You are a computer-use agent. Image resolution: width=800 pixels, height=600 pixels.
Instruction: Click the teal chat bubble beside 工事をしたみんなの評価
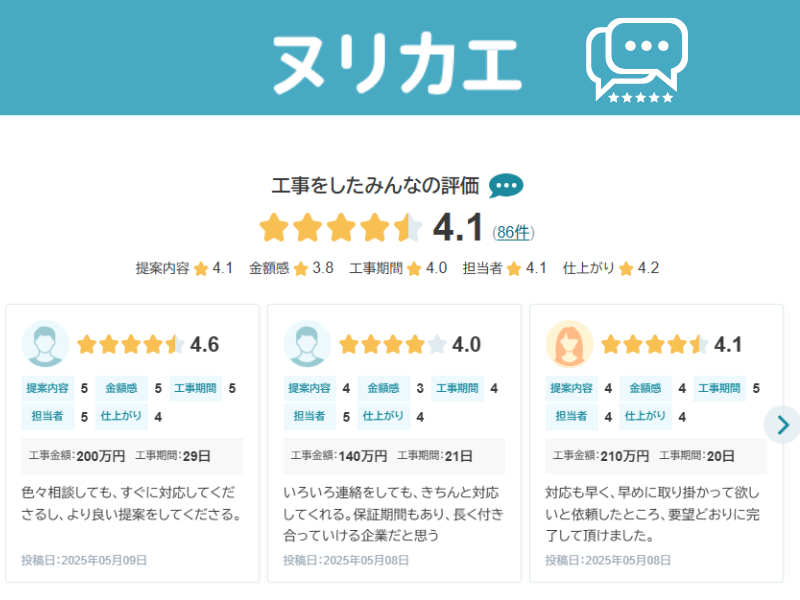pyautogui.click(x=506, y=185)
